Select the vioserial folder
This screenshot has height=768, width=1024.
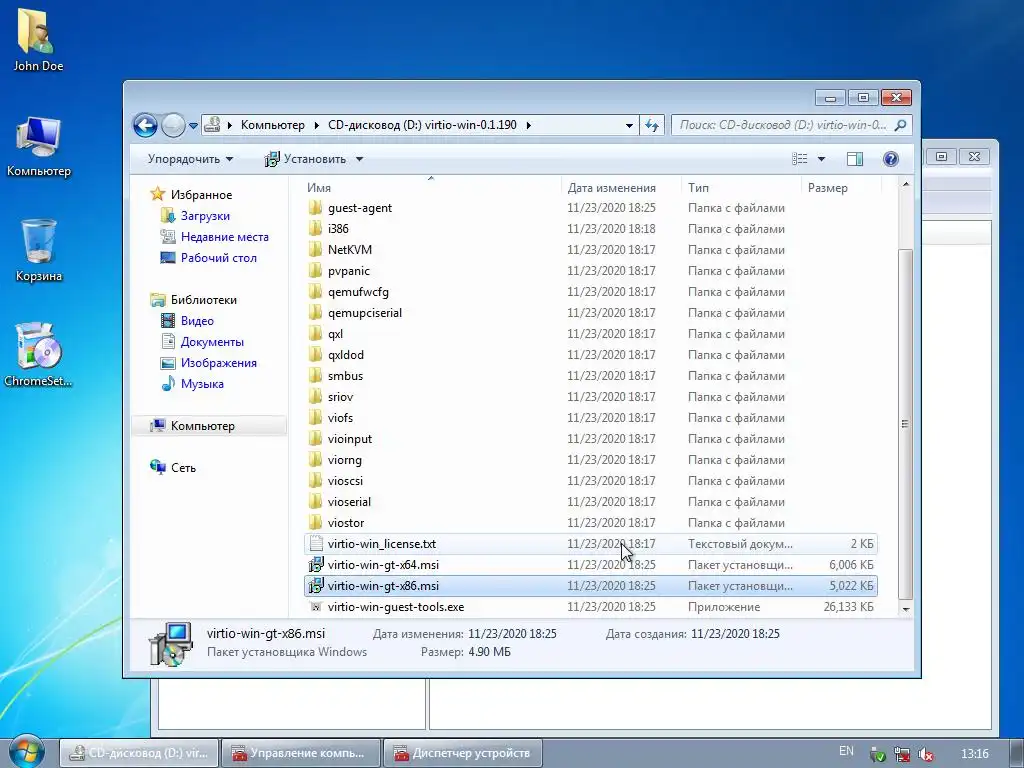click(349, 502)
